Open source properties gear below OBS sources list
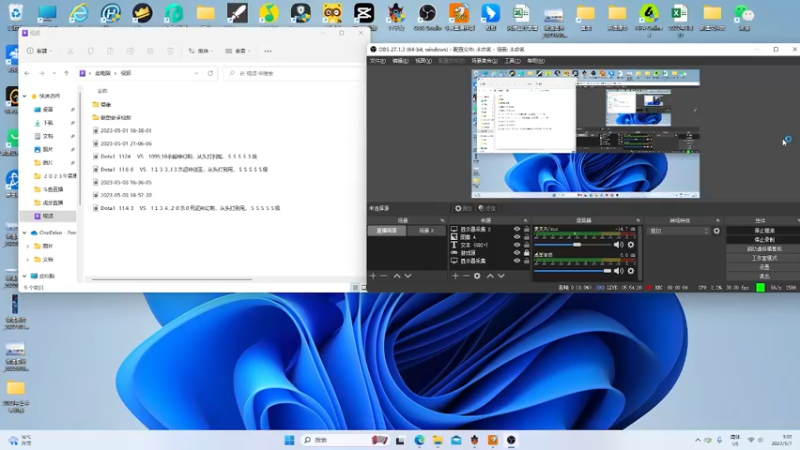Viewport: 800px width, 450px height. (x=477, y=276)
